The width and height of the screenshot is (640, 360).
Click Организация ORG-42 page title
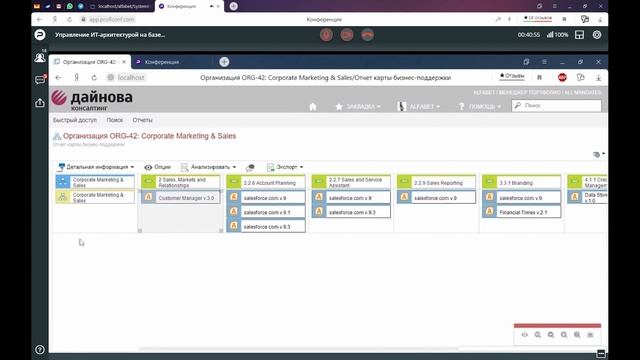click(149, 136)
